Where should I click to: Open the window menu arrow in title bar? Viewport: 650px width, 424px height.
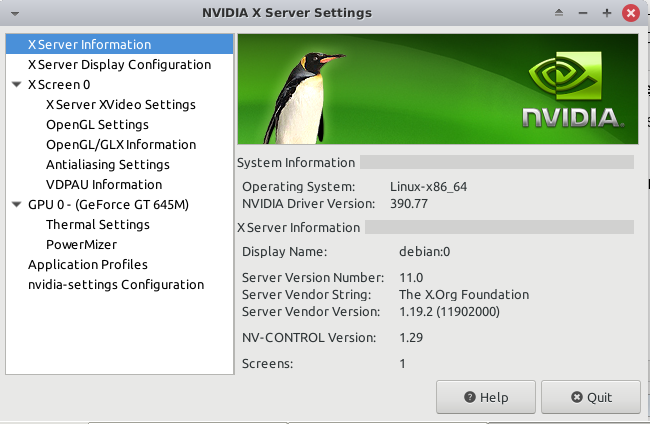[11, 13]
